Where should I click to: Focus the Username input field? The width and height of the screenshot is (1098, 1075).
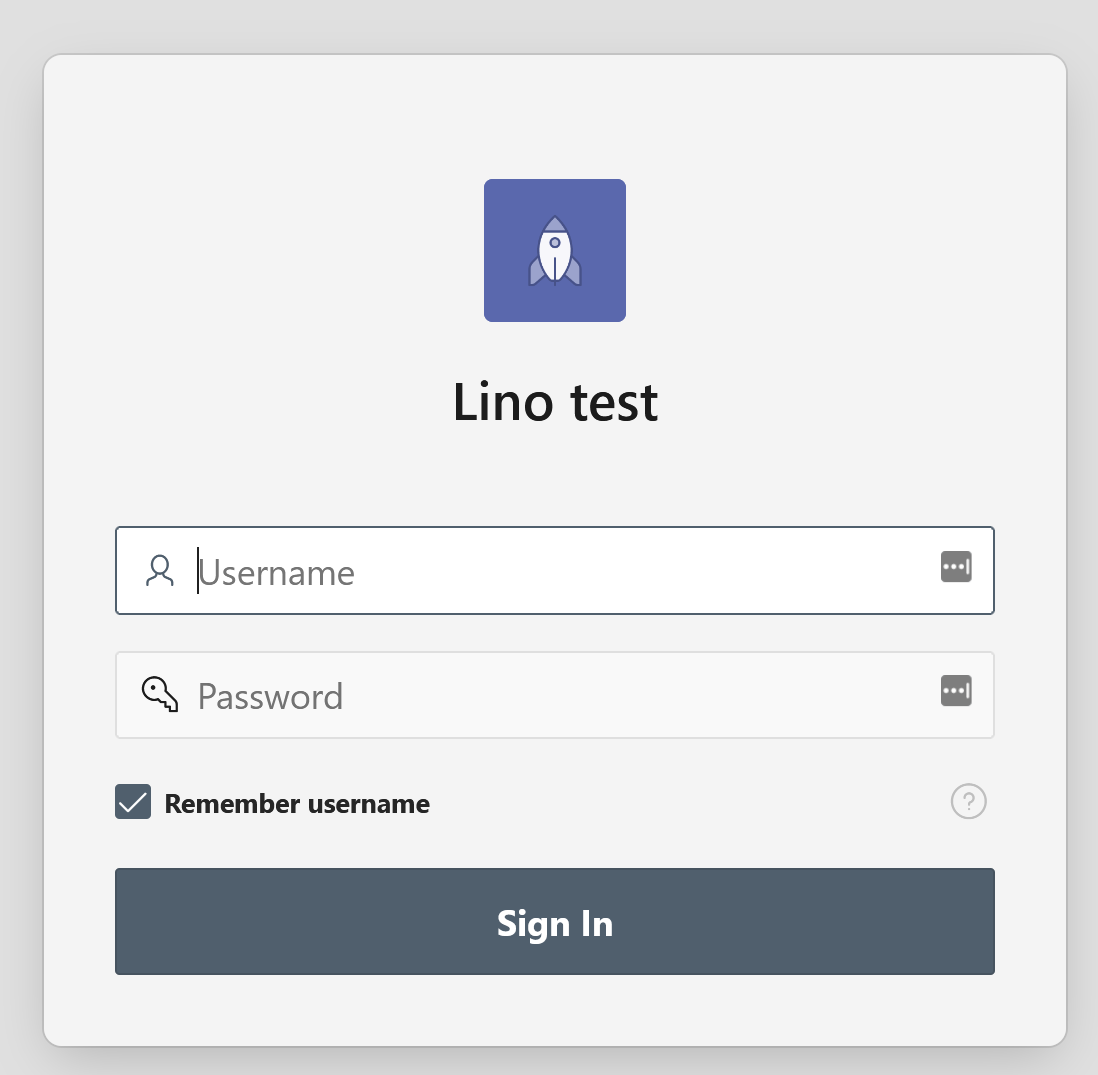(560, 571)
